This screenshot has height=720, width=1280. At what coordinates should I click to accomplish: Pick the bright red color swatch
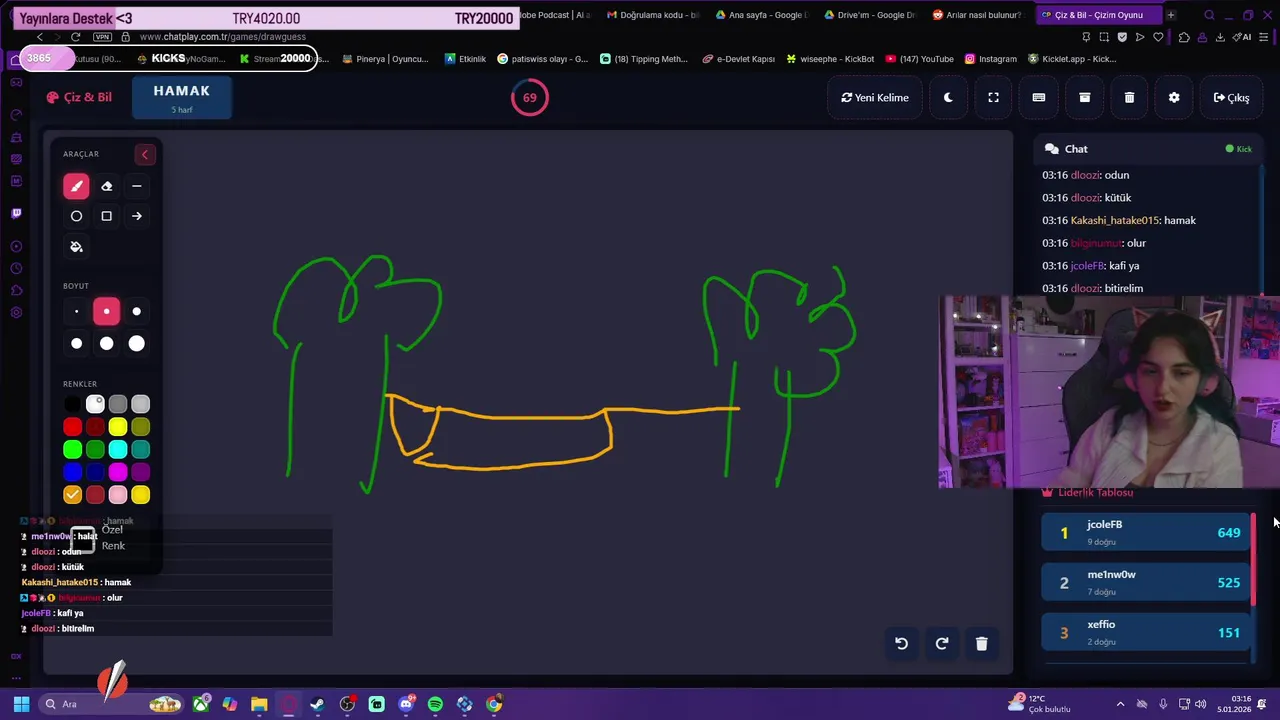tap(72, 427)
